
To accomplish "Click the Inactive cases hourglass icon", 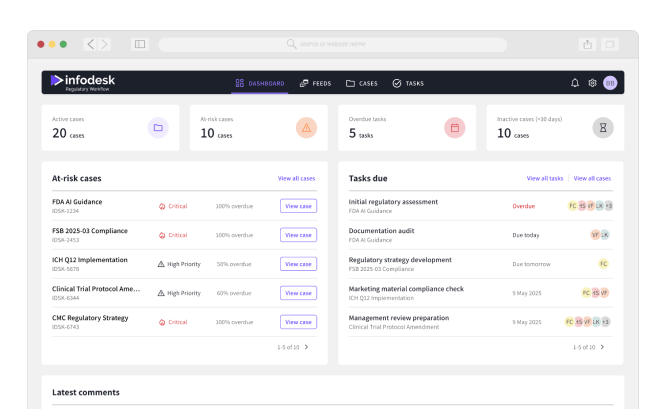I will click(x=603, y=127).
